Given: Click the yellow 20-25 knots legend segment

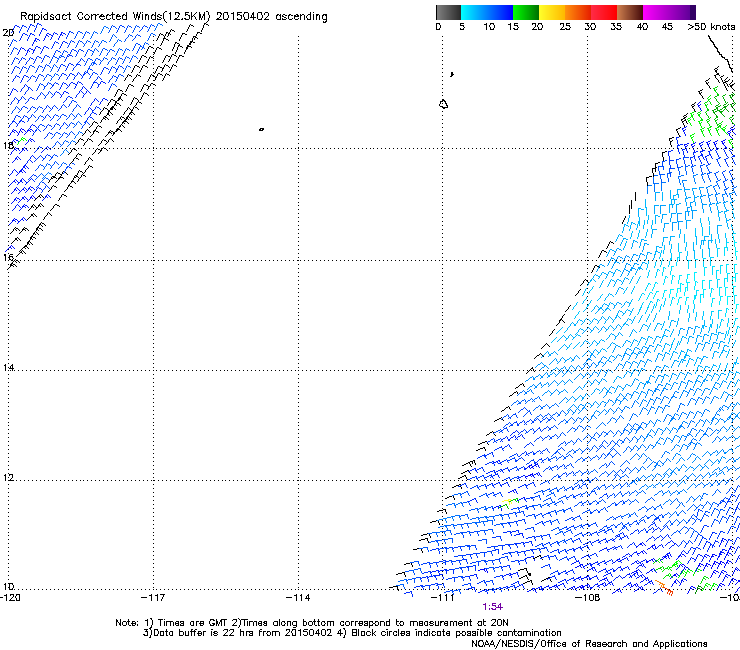Looking at the screenshot, I should click(x=552, y=12).
